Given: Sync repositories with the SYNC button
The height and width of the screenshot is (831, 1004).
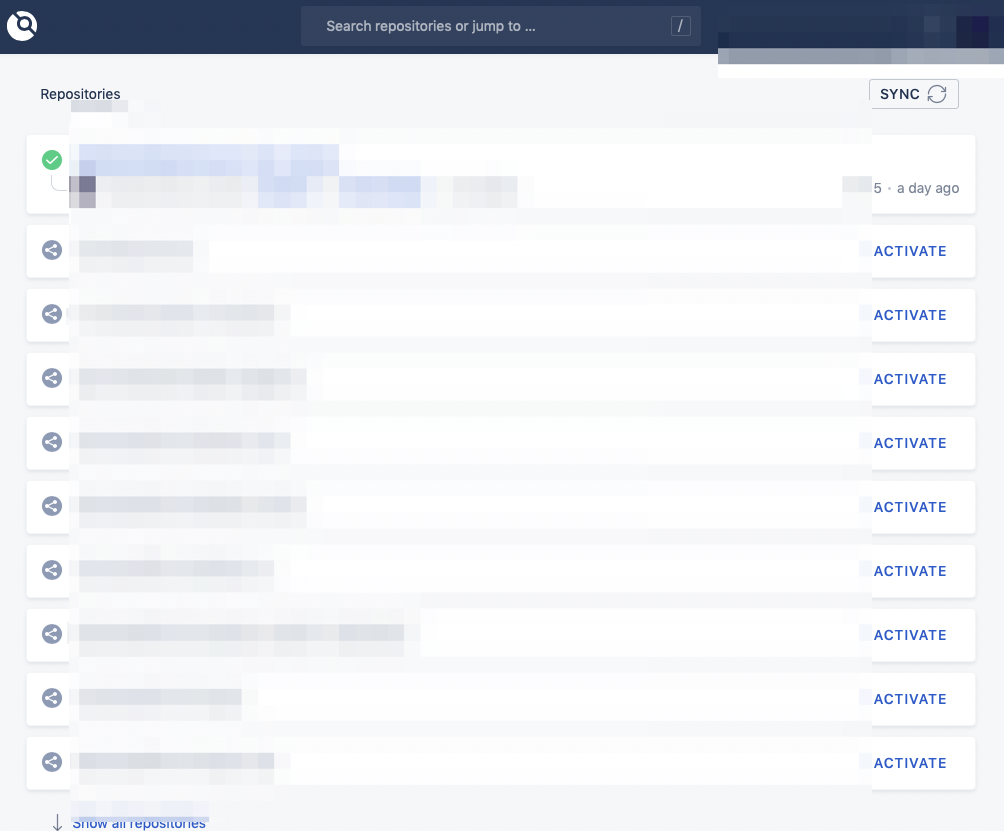Looking at the screenshot, I should [x=913, y=94].
